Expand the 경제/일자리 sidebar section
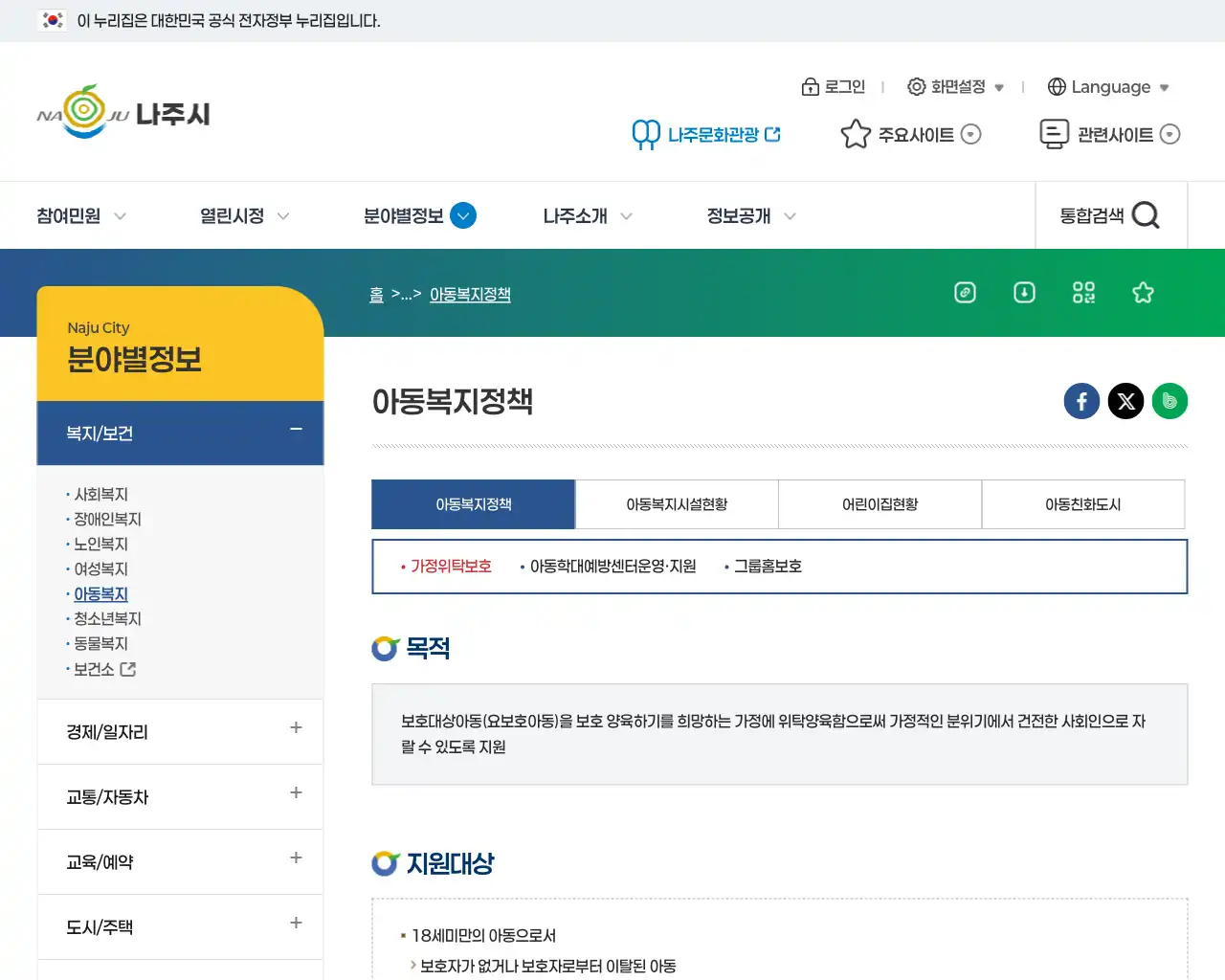This screenshot has width=1225, height=980. [295, 731]
